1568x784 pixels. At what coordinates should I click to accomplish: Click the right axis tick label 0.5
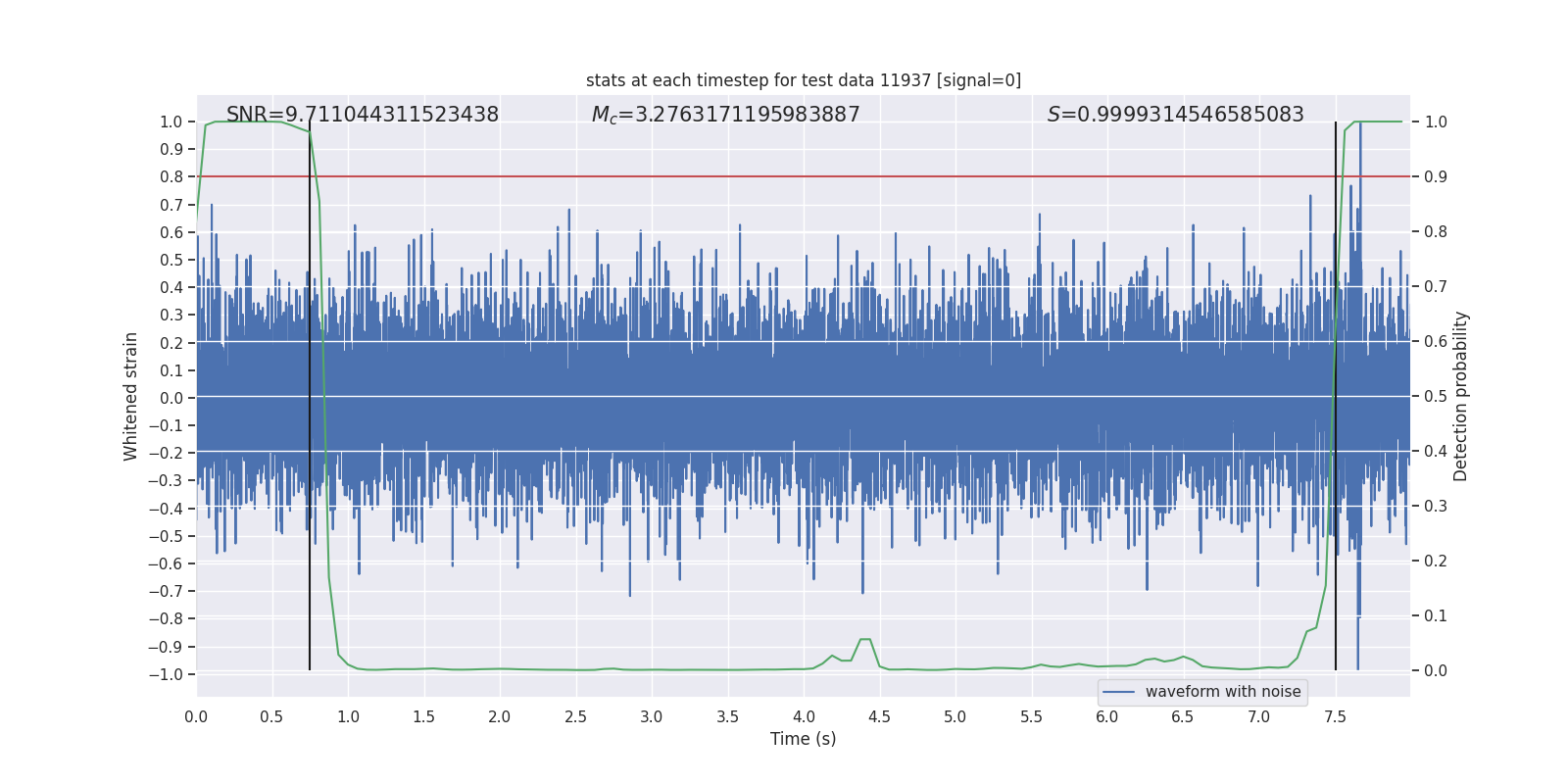click(1436, 397)
